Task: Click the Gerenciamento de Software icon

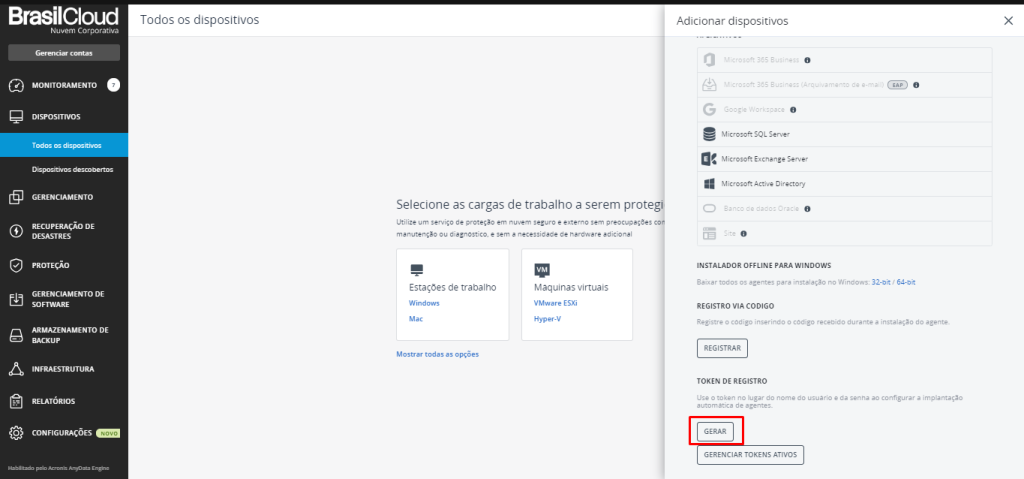Action: [16, 299]
